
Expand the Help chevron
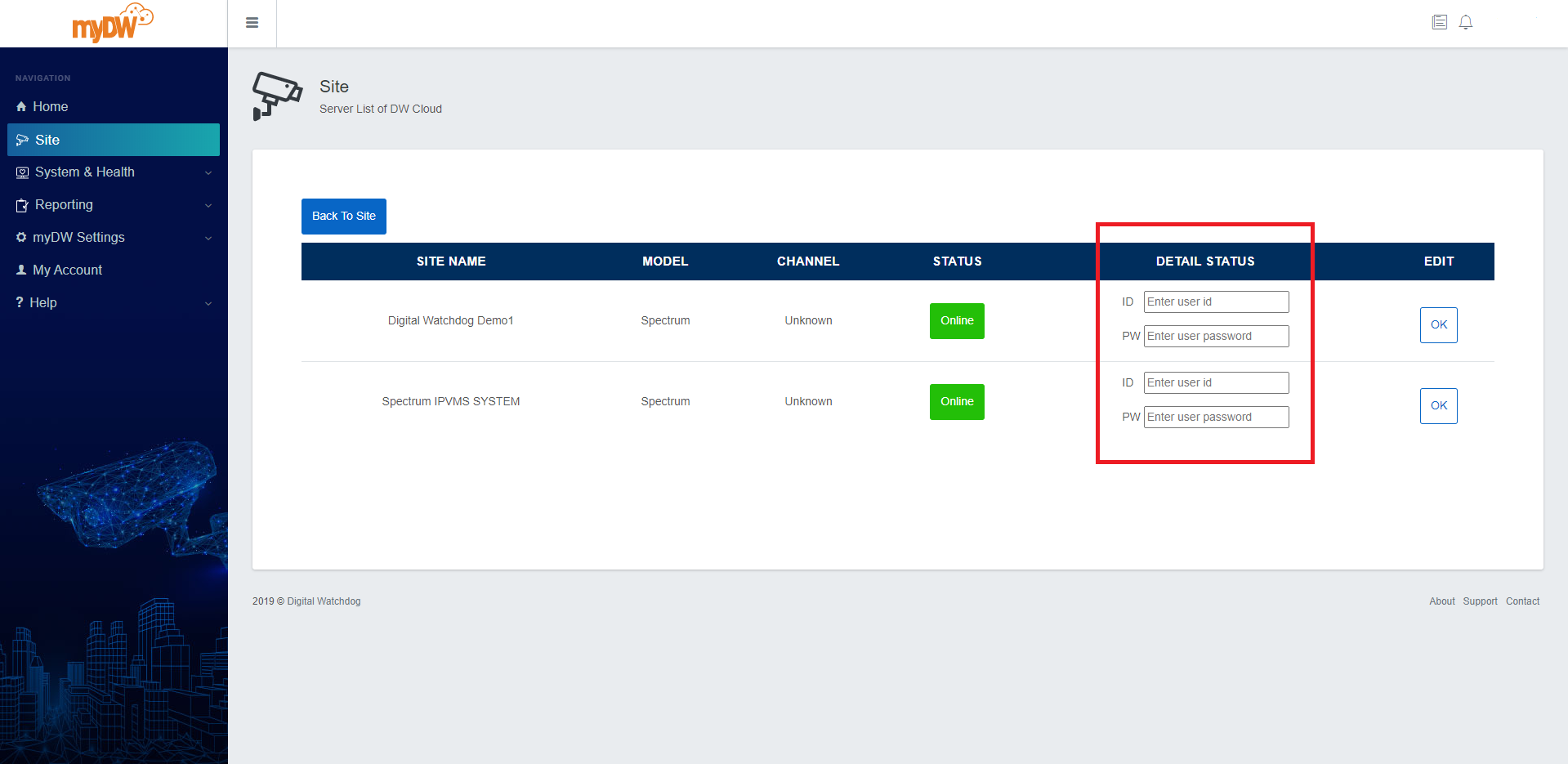click(x=208, y=304)
